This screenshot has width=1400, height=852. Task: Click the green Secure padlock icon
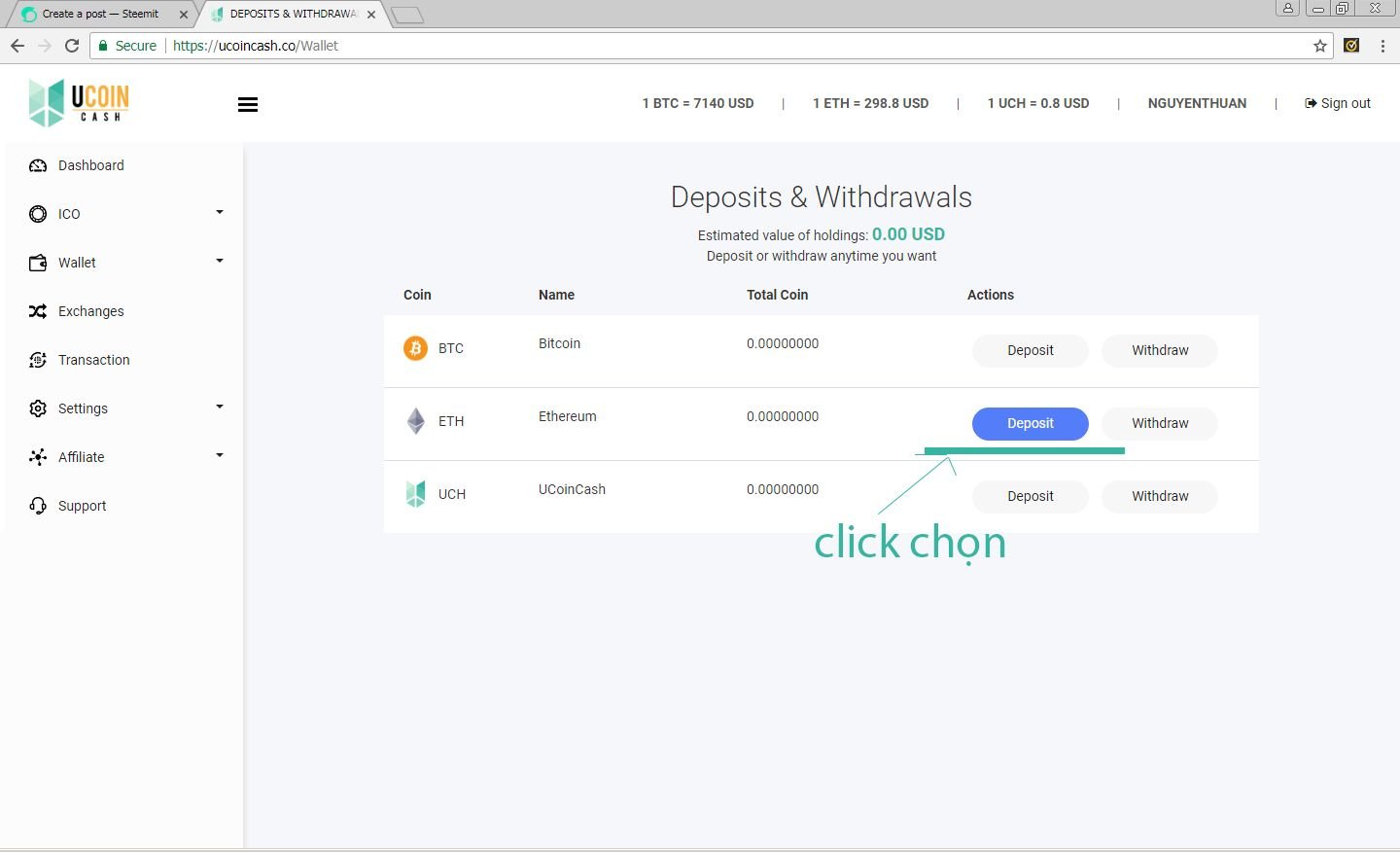tap(103, 46)
